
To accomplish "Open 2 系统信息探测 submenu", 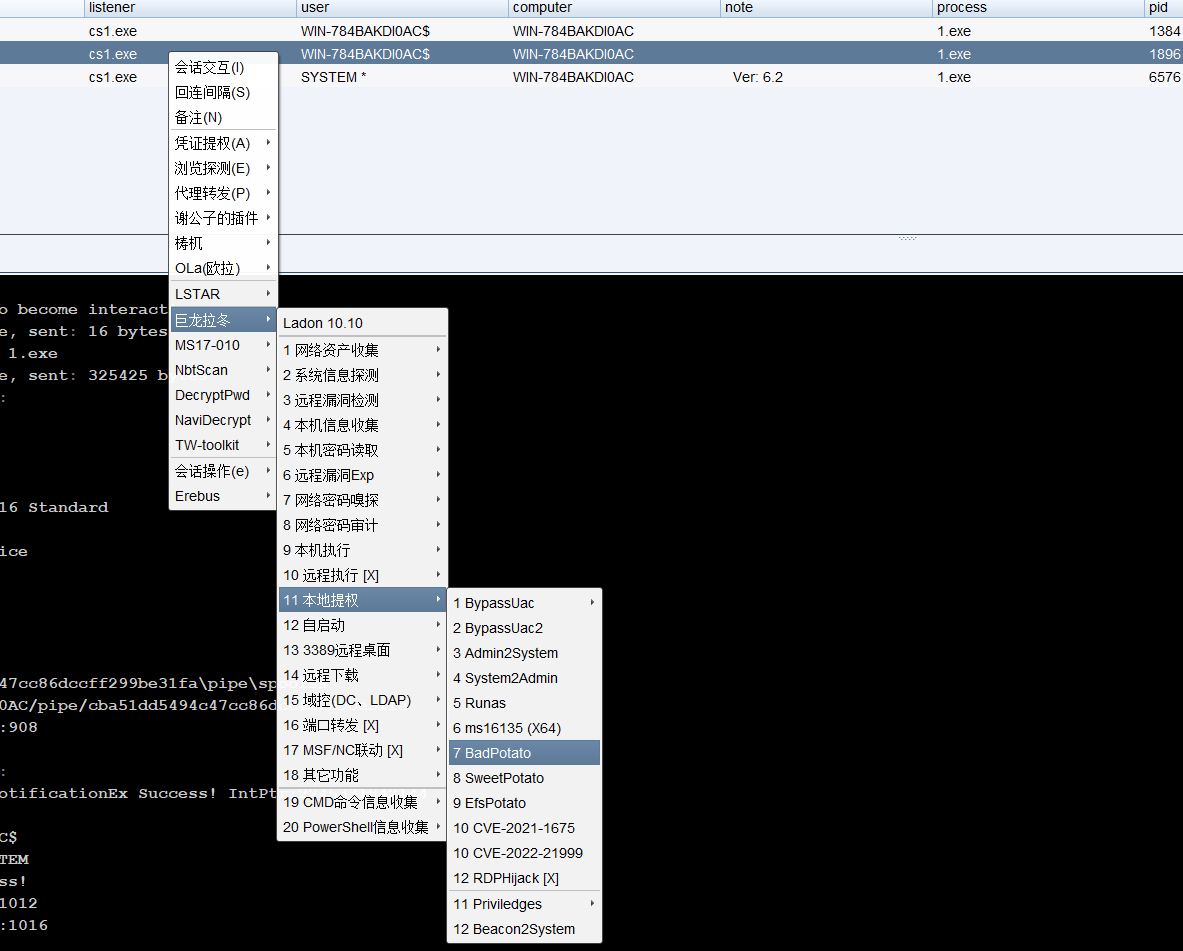I will [362, 374].
